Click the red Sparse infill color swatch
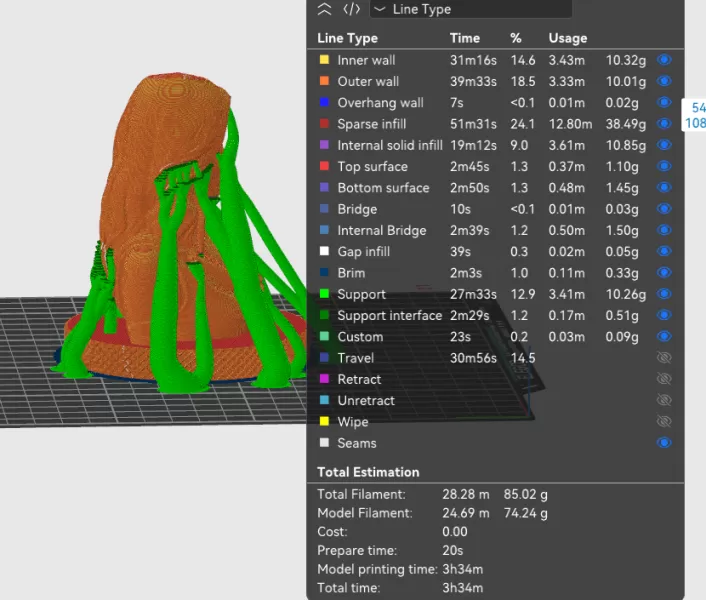 click(x=323, y=124)
